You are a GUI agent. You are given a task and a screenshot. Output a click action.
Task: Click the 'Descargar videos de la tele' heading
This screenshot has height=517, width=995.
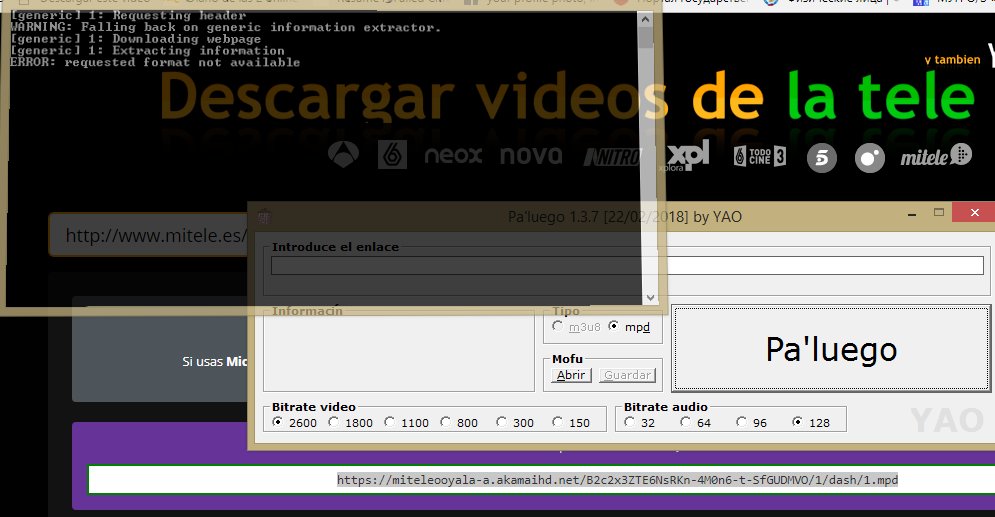click(566, 98)
